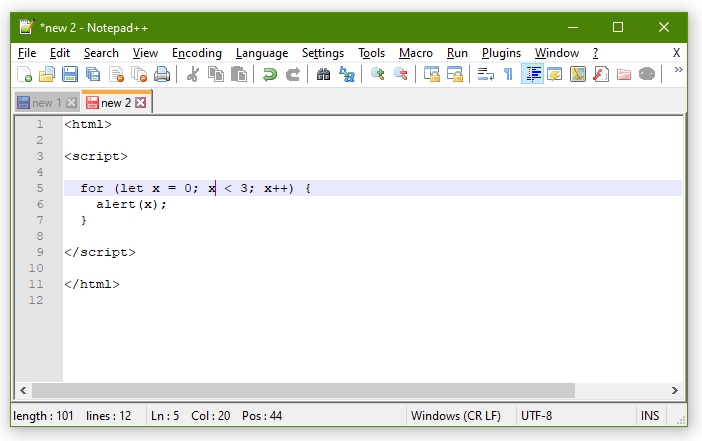Open Find with the binoculars icon
This screenshot has height=441, width=702.
point(323,74)
